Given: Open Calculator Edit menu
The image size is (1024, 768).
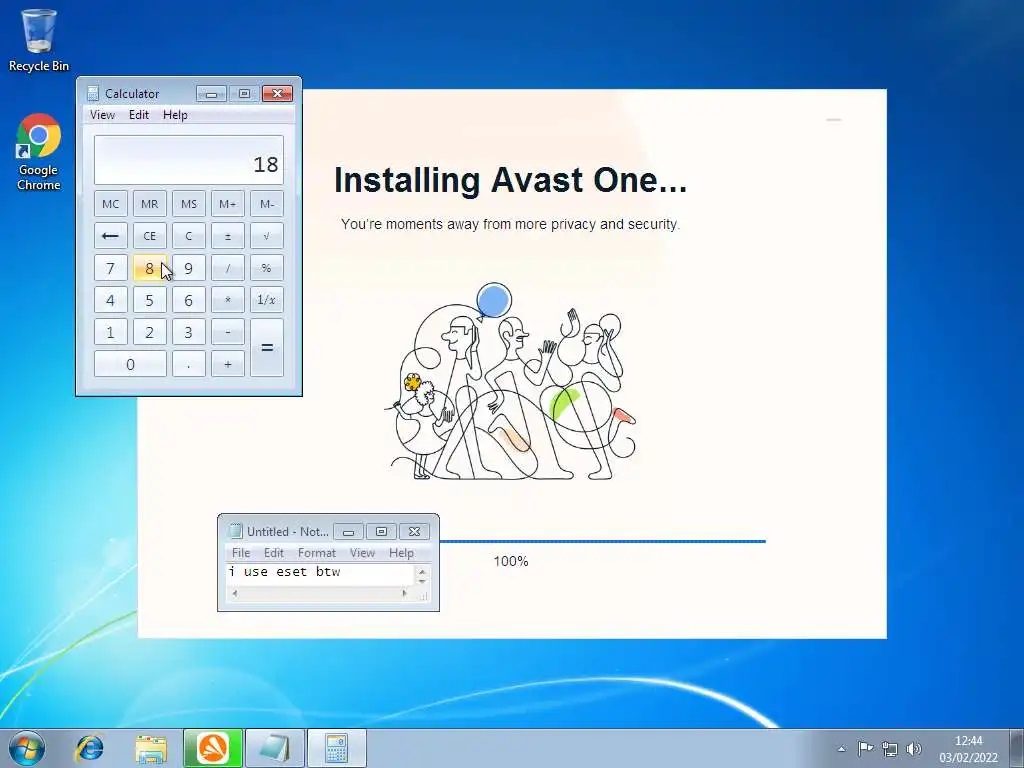Looking at the screenshot, I should pyautogui.click(x=138, y=115).
